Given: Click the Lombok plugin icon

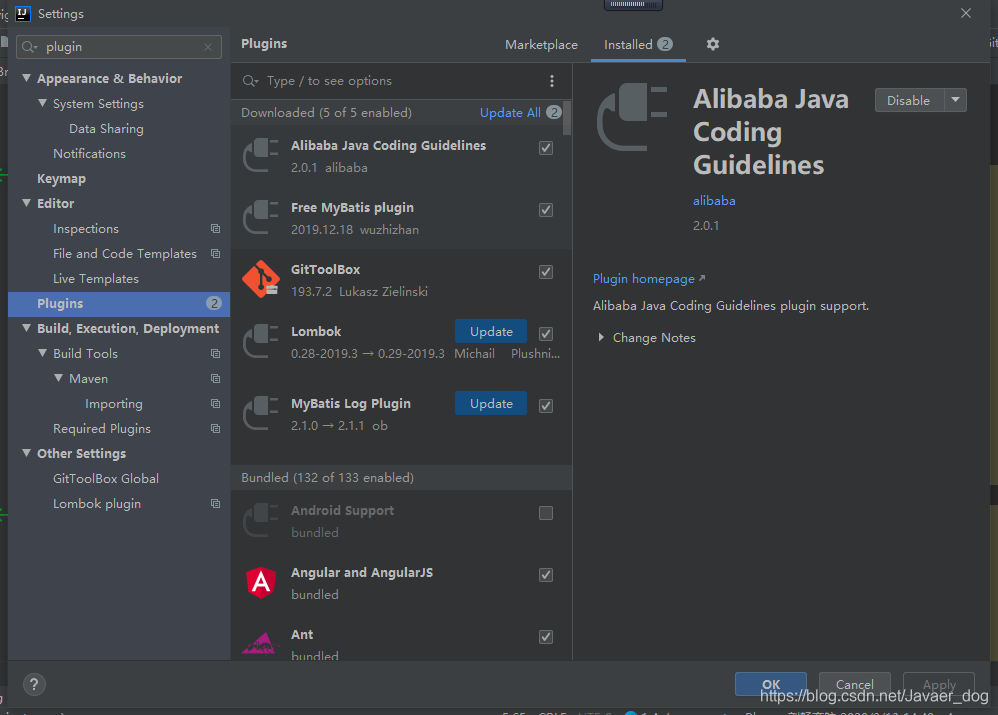Looking at the screenshot, I should pyautogui.click(x=261, y=341).
